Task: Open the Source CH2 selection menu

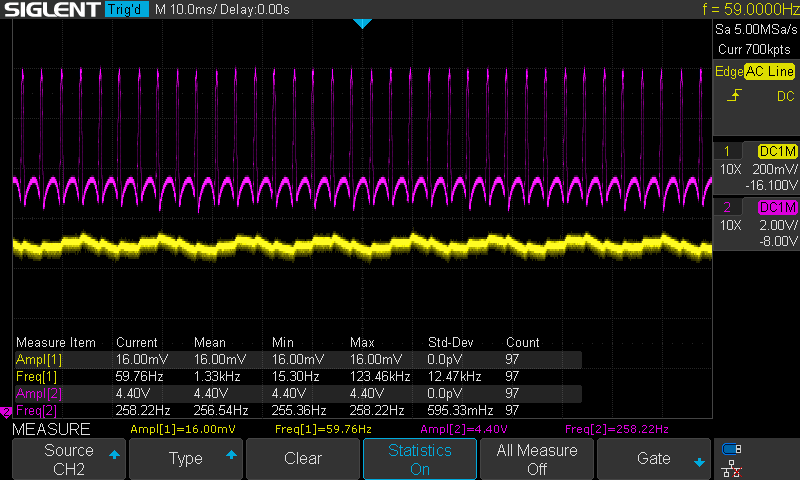Action: [x=69, y=460]
